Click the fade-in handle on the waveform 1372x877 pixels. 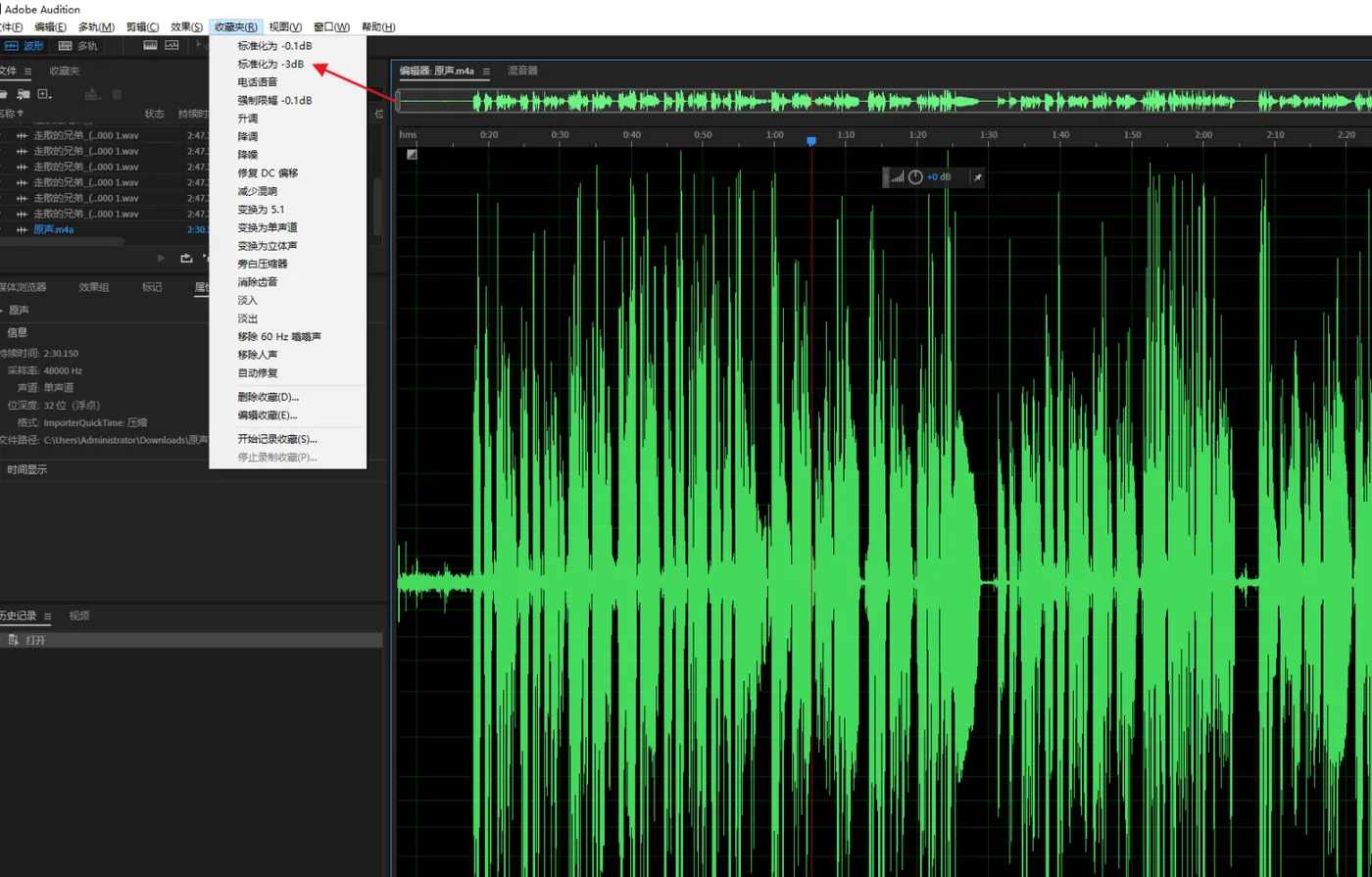coord(412,154)
